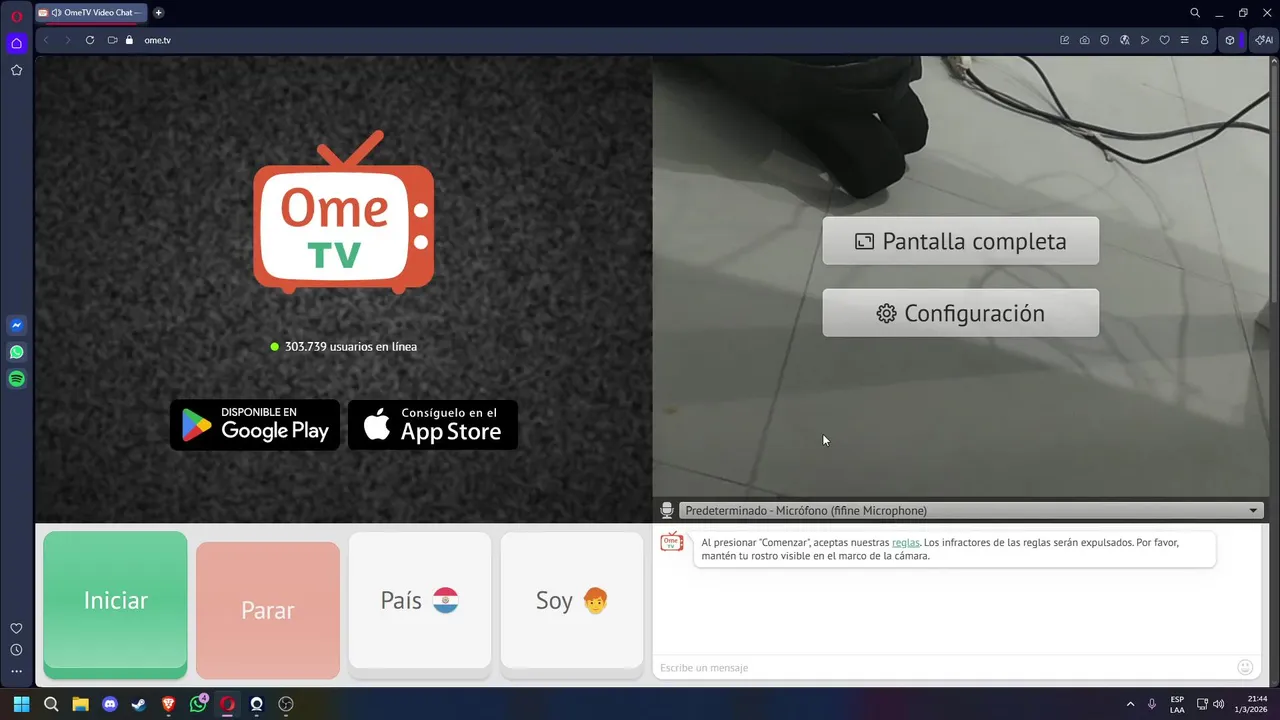The height and width of the screenshot is (720, 1280).
Task: Open the ad blocker shield icon
Action: 1105,40
